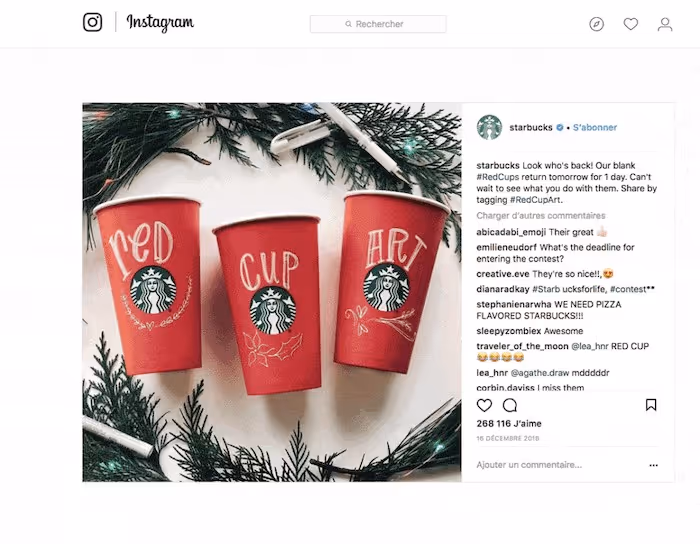Open abicadabi_emoji commenter profile

point(511,233)
